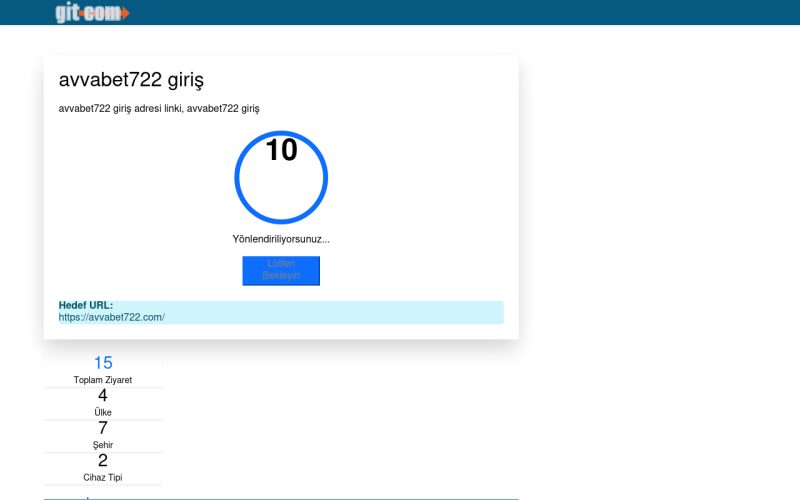Image resolution: width=800 pixels, height=500 pixels.
Task: Click the countdown number 10
Action: pyautogui.click(x=281, y=150)
